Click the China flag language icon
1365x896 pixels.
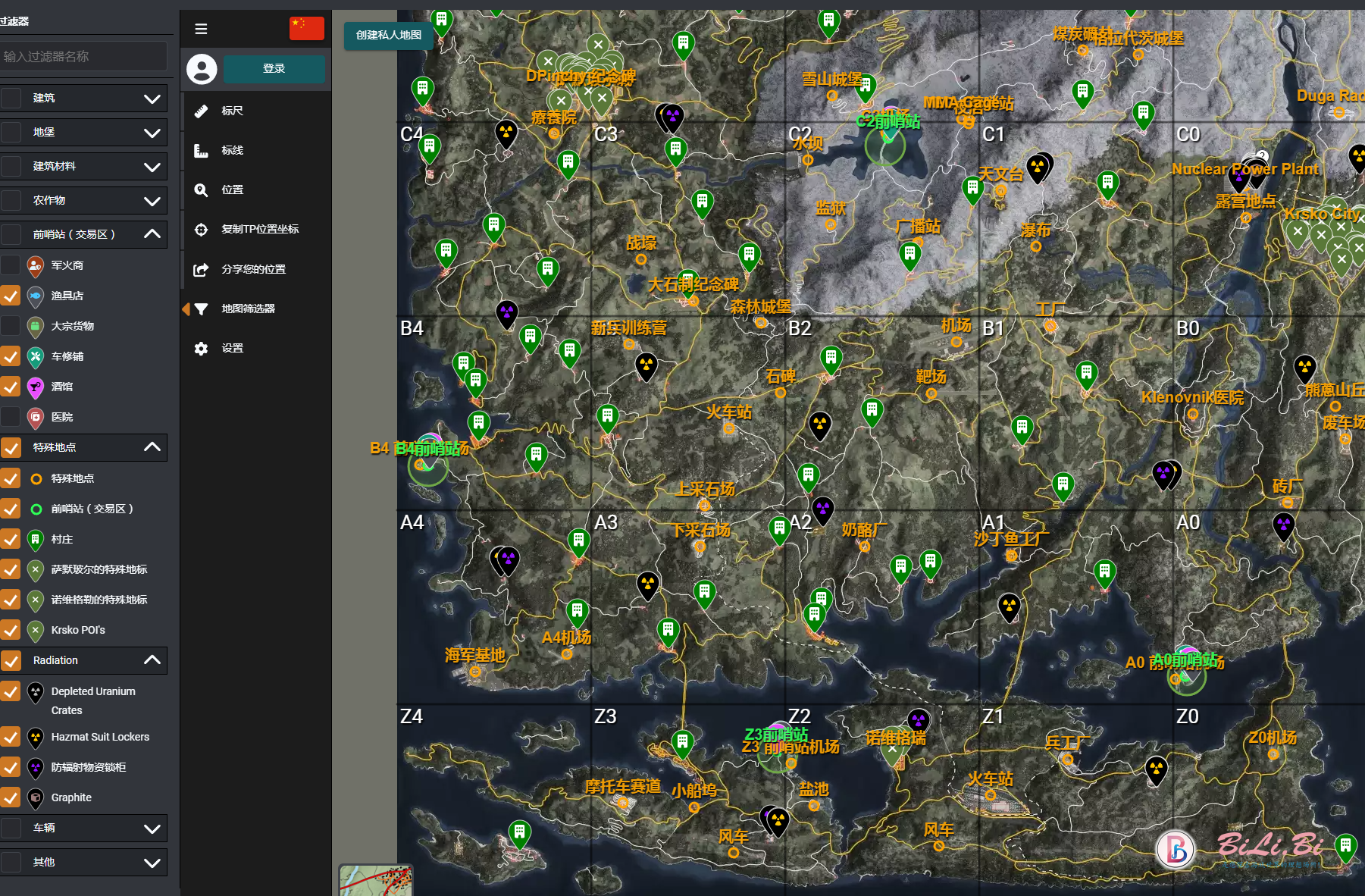pyautogui.click(x=306, y=28)
